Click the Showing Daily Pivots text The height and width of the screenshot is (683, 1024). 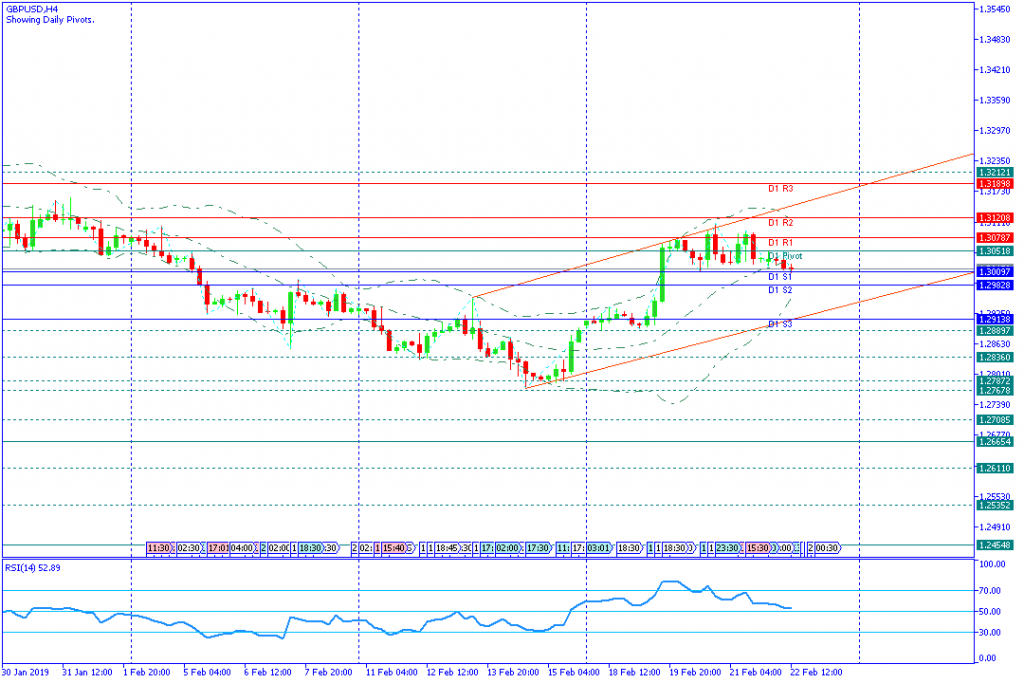[51, 20]
